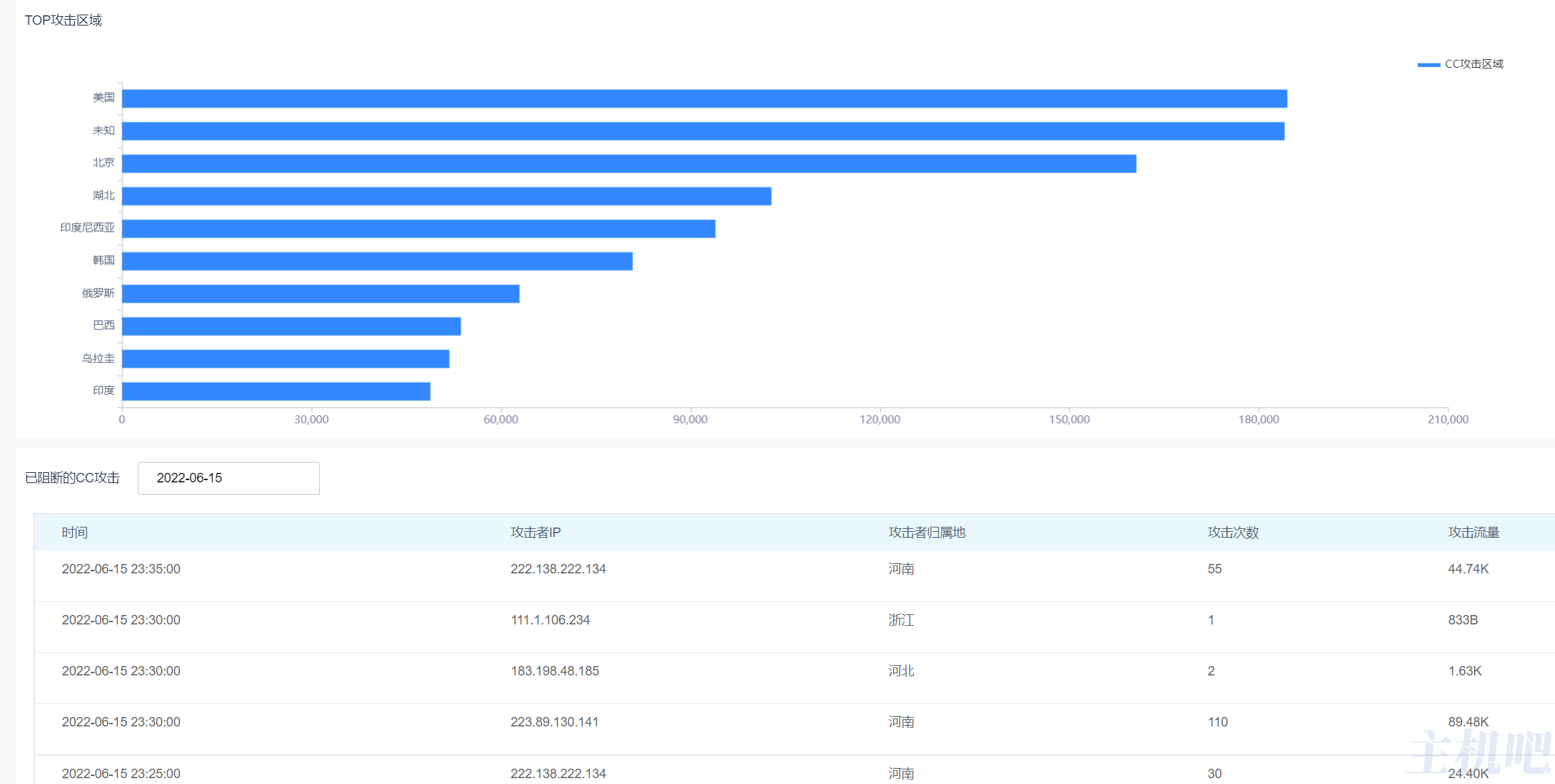1555x784 pixels.
Task: Click the 北京 bar in the chart
Action: [629, 163]
